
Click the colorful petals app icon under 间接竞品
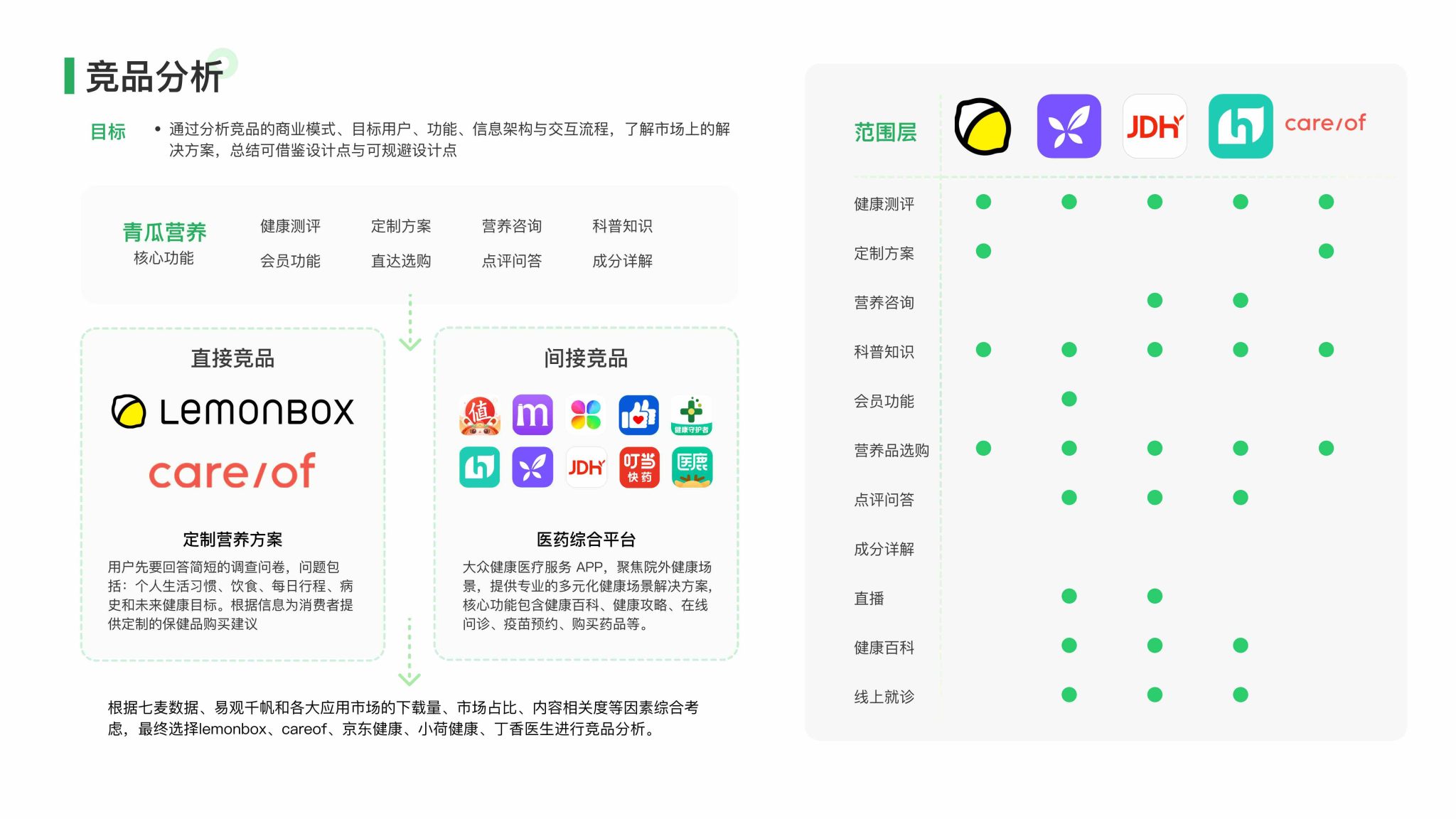pyautogui.click(x=586, y=415)
